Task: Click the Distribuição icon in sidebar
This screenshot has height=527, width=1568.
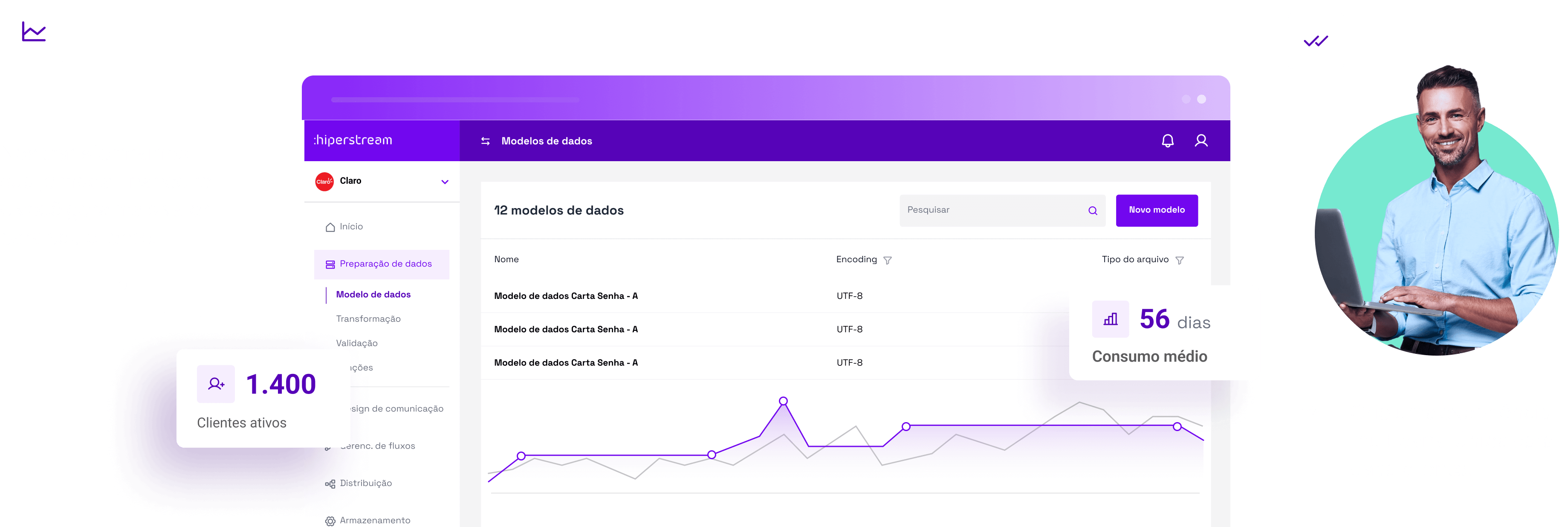Action: tap(330, 484)
